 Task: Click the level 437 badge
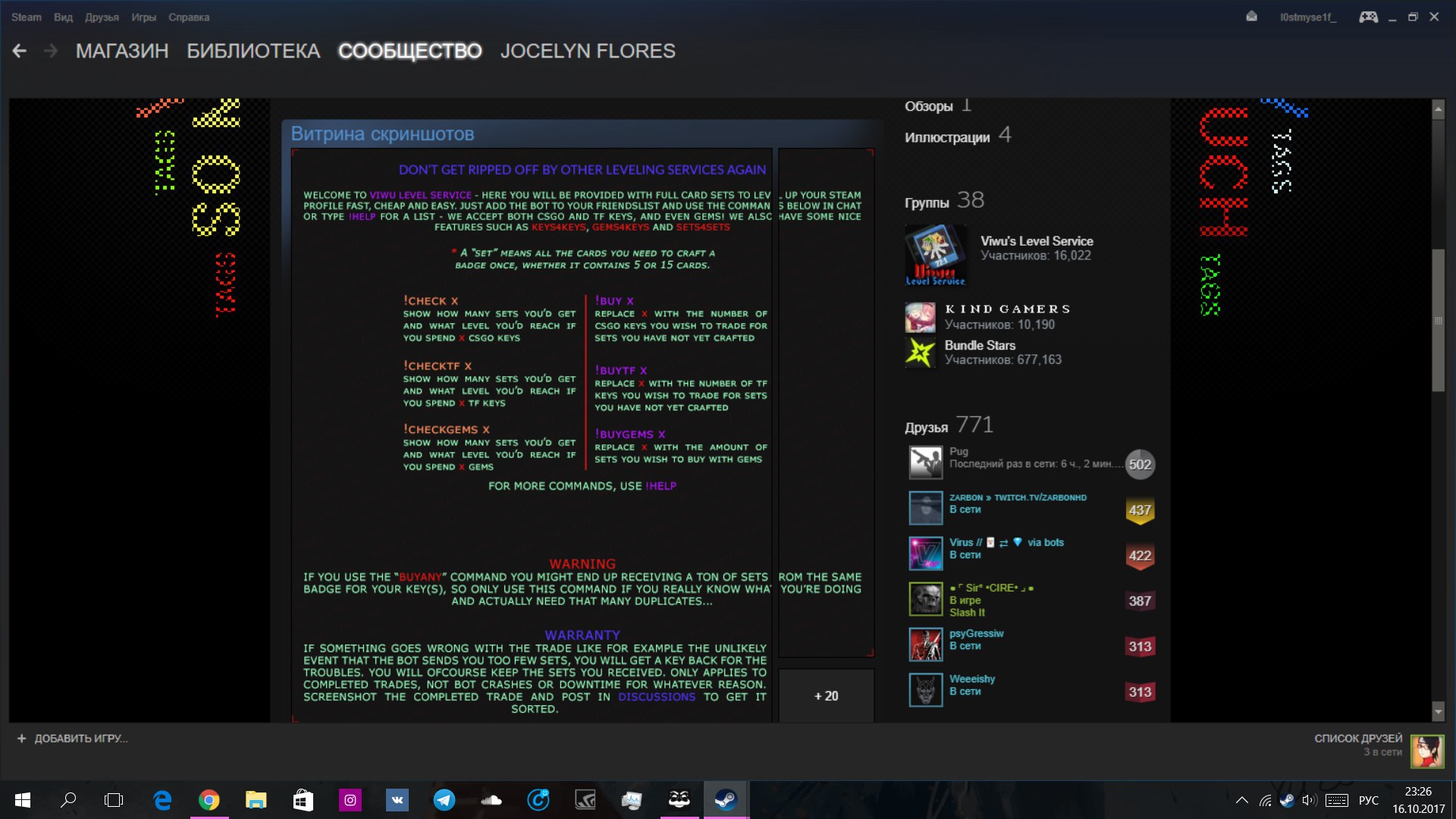pyautogui.click(x=1140, y=510)
